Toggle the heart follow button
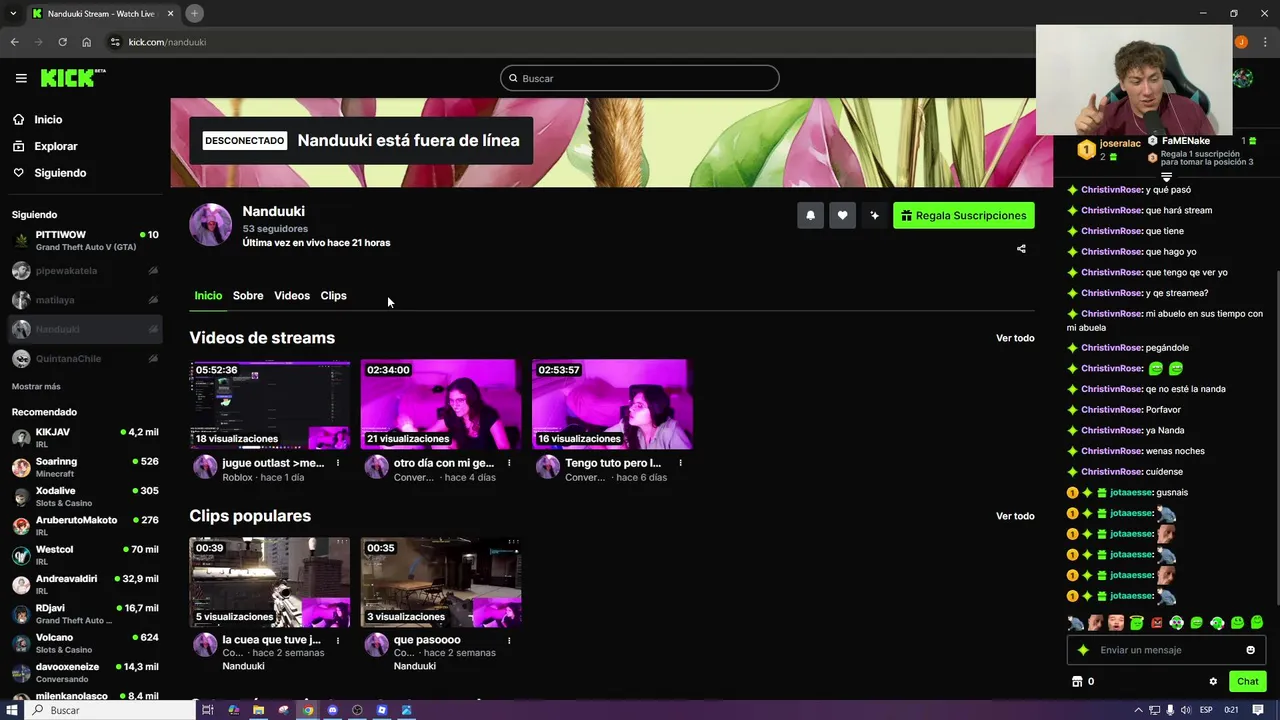 [x=842, y=215]
